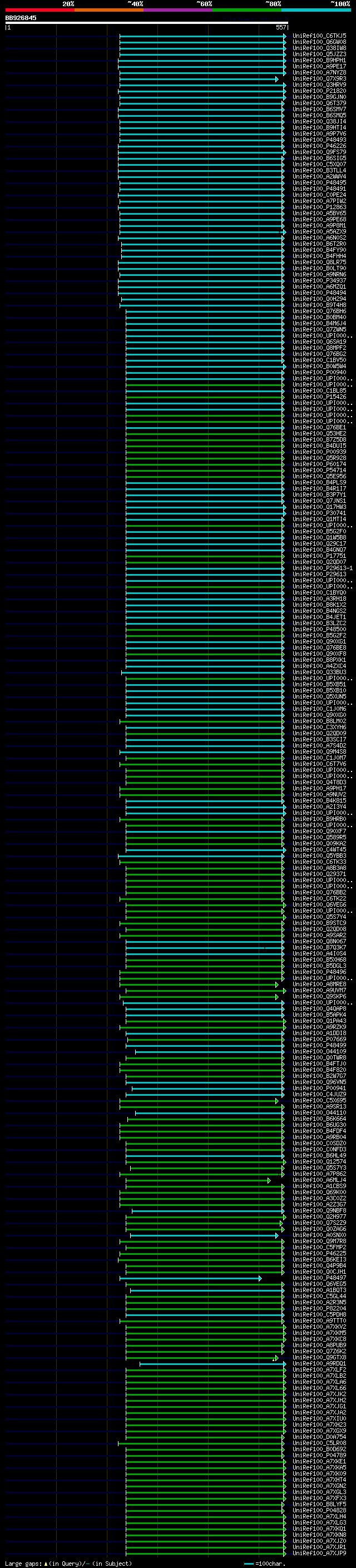Viewport: 356px width, 1568px height.
Task: Select hit label UniRef100_Q6T379
Action: click(319, 103)
